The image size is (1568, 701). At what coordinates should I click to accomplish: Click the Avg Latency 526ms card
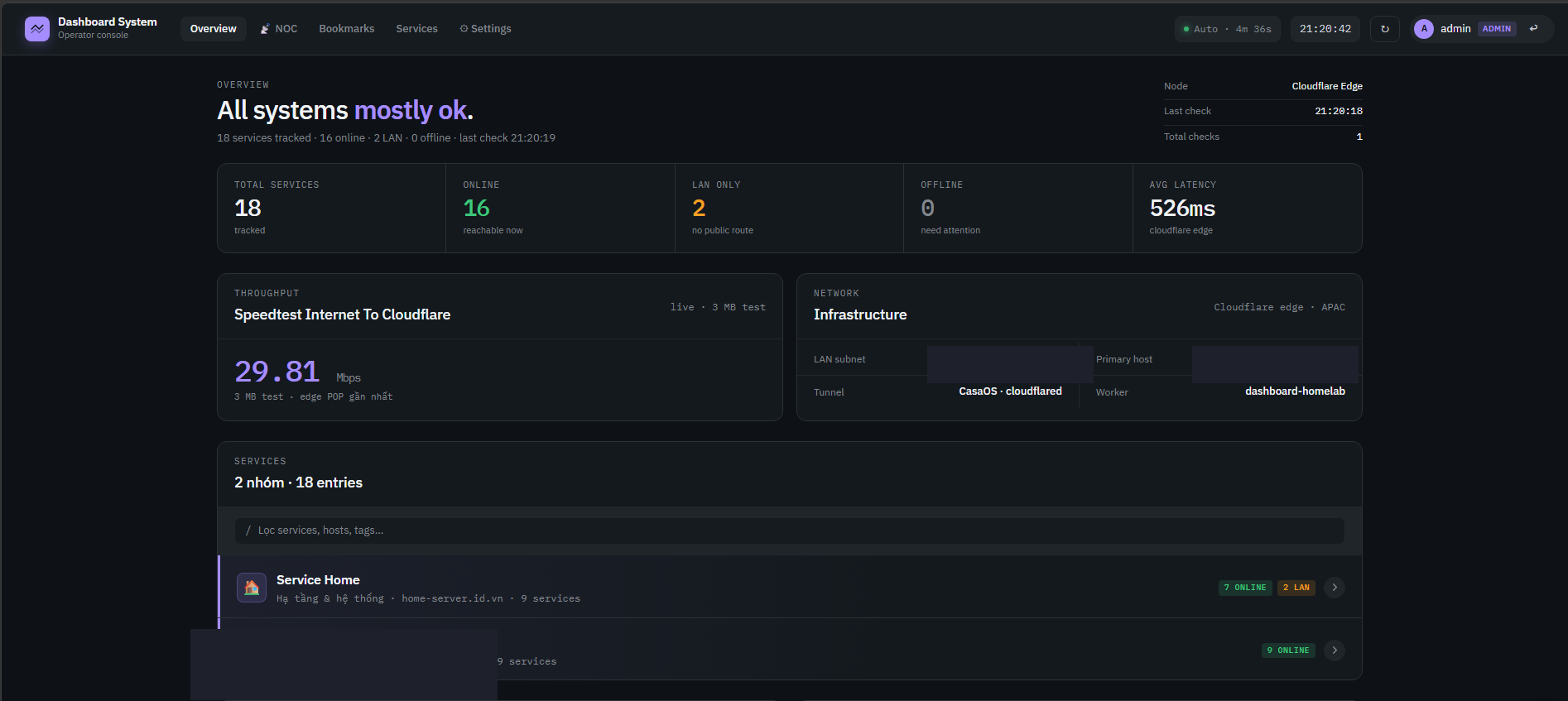(x=1248, y=208)
